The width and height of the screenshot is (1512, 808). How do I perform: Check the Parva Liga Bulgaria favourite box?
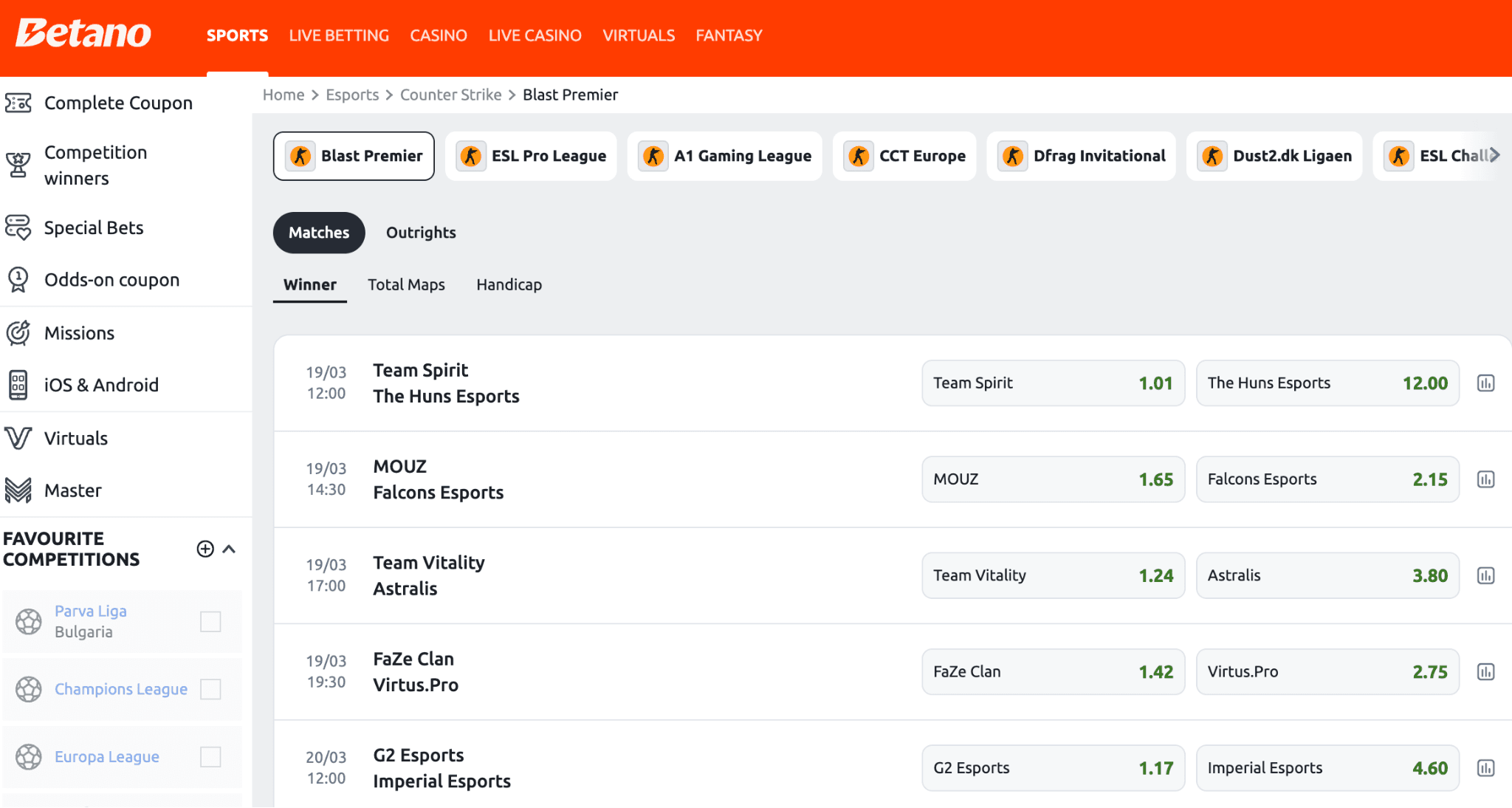(211, 621)
